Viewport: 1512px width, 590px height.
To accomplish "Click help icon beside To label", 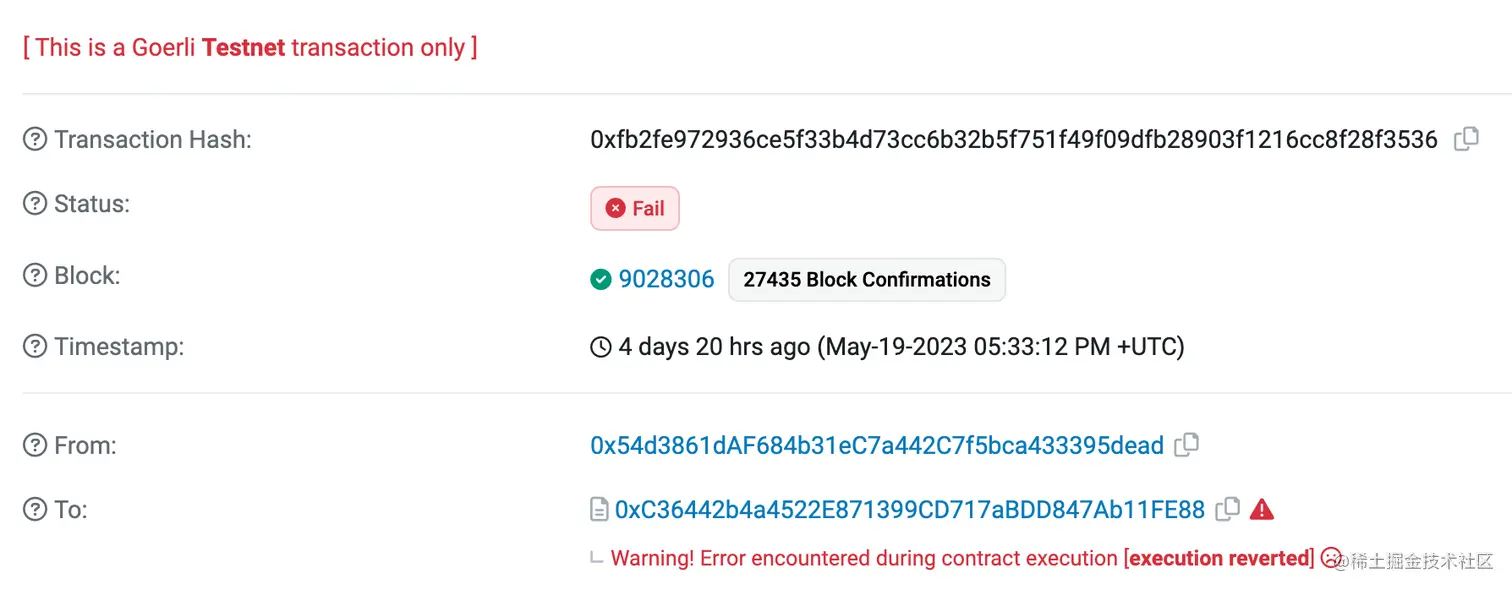I will (x=35, y=510).
